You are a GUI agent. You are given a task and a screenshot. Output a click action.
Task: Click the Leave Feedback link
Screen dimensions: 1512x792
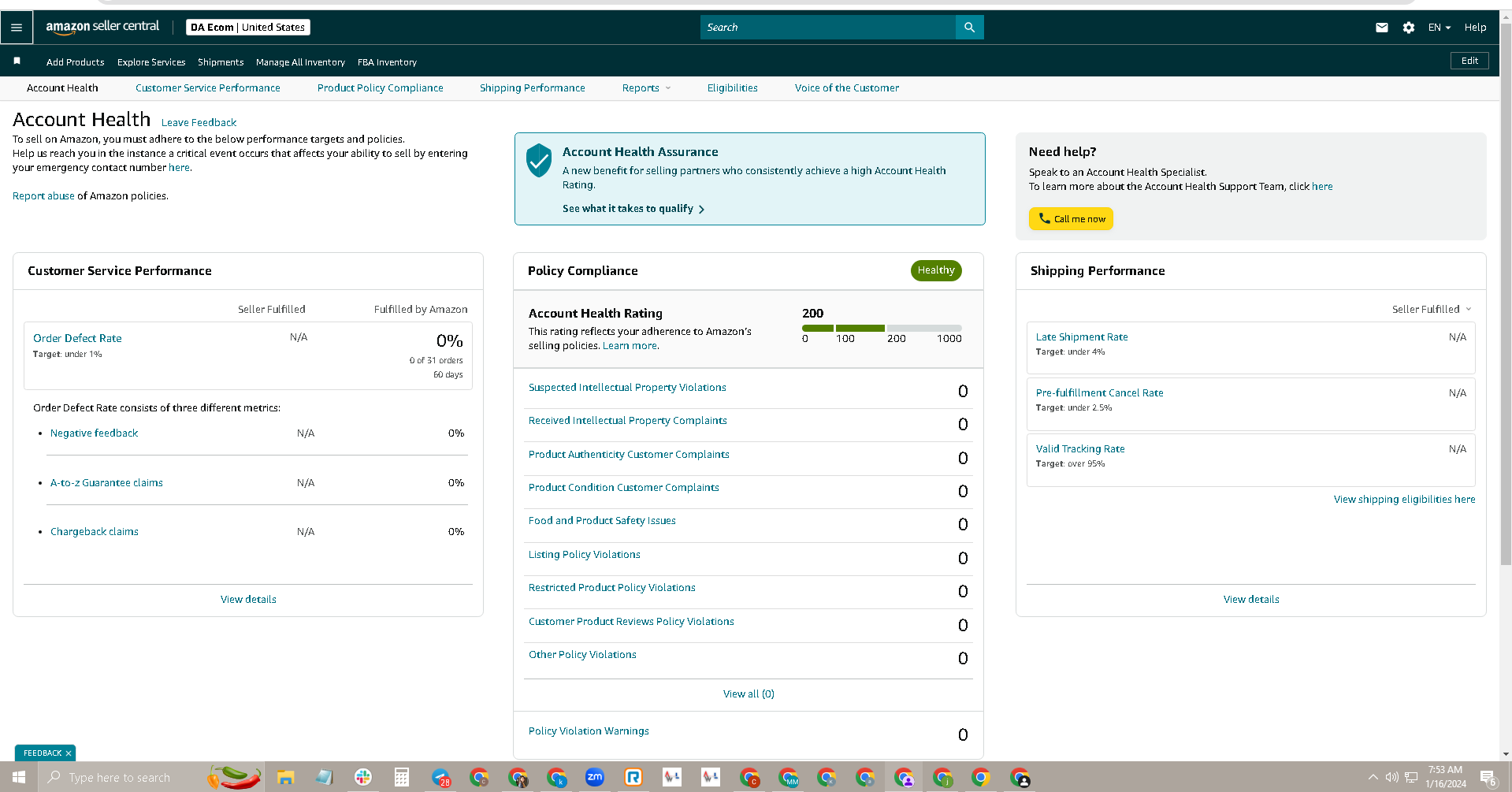click(199, 123)
